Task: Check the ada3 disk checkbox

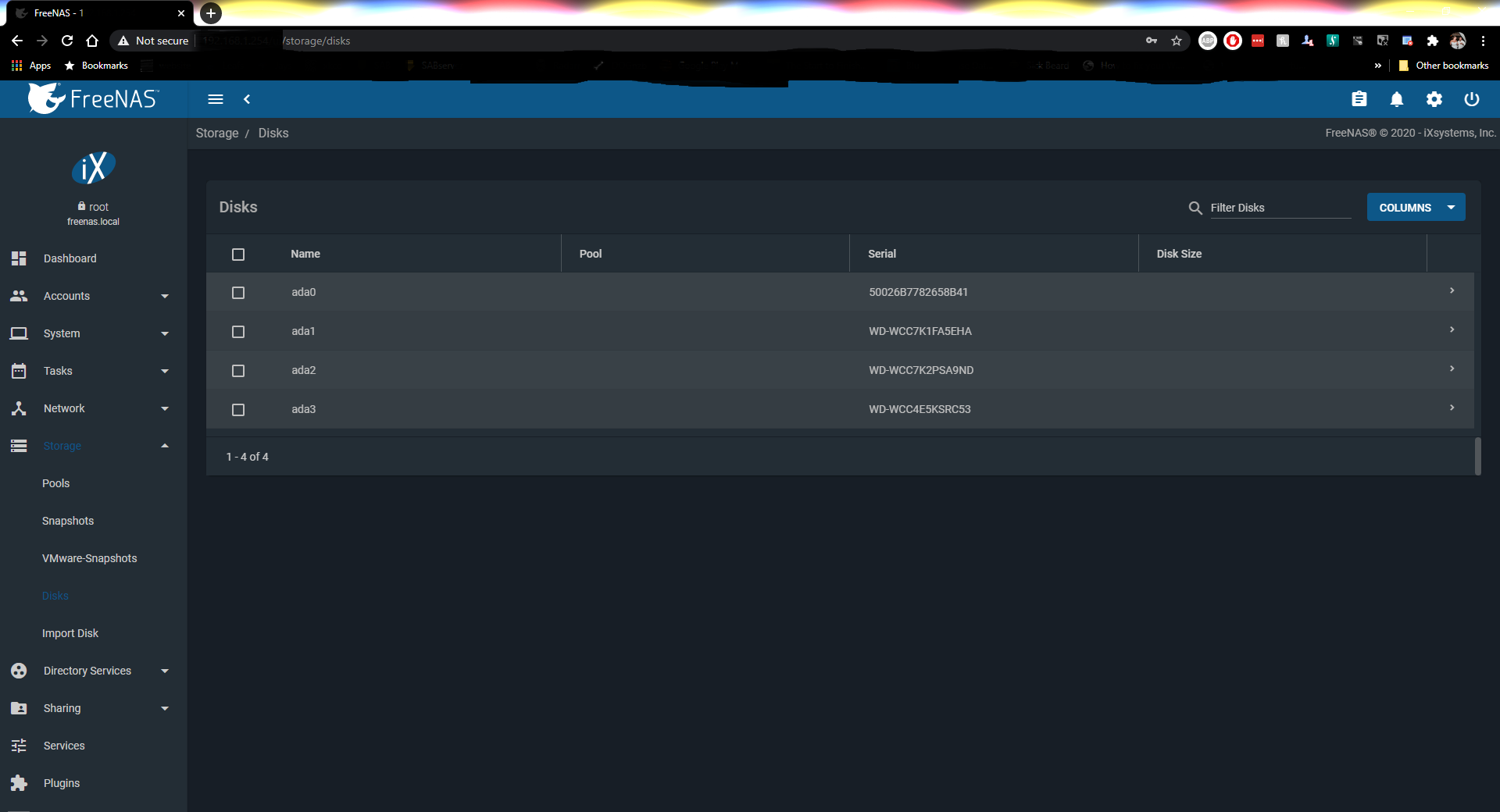Action: coord(238,410)
